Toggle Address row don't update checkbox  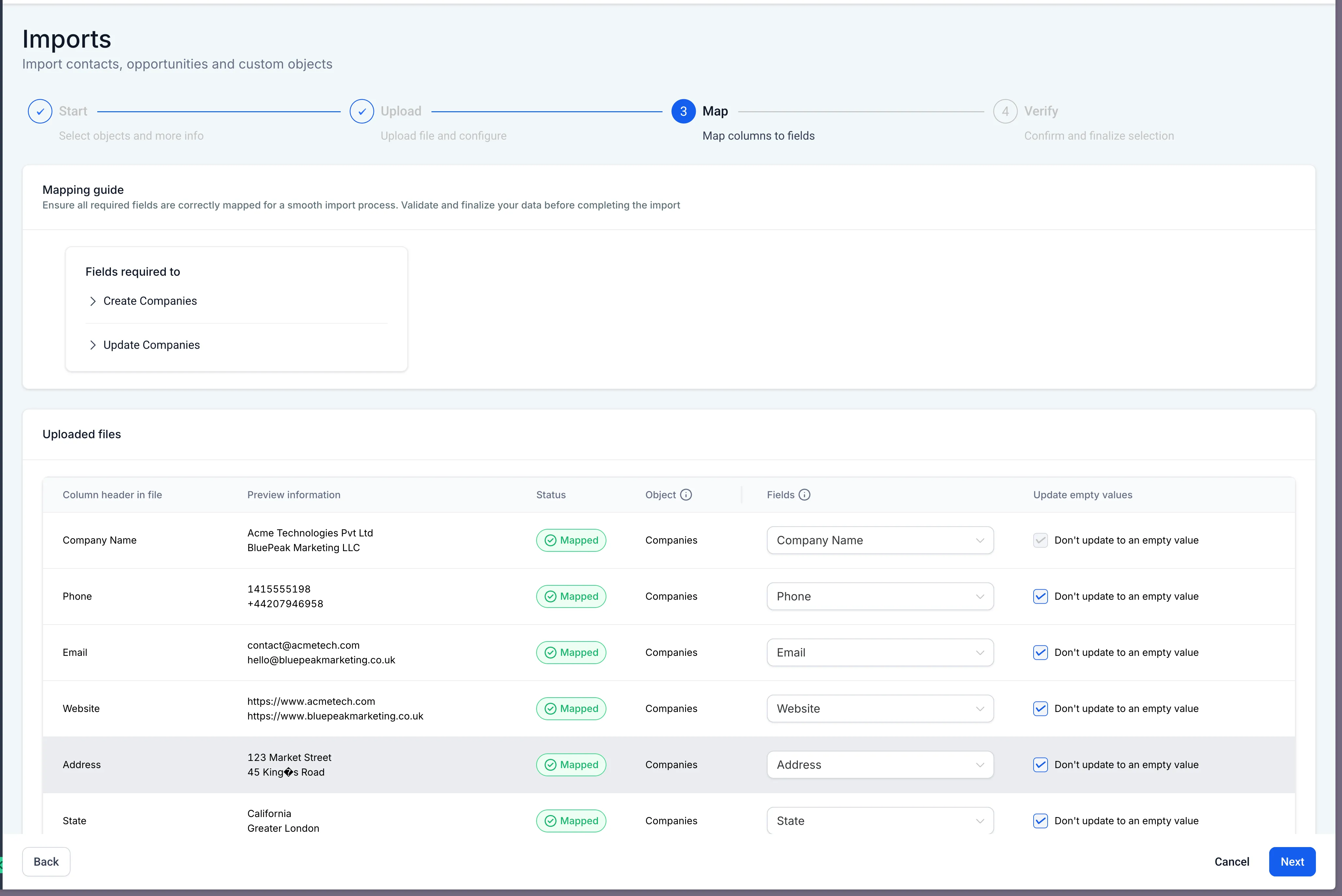click(x=1040, y=765)
